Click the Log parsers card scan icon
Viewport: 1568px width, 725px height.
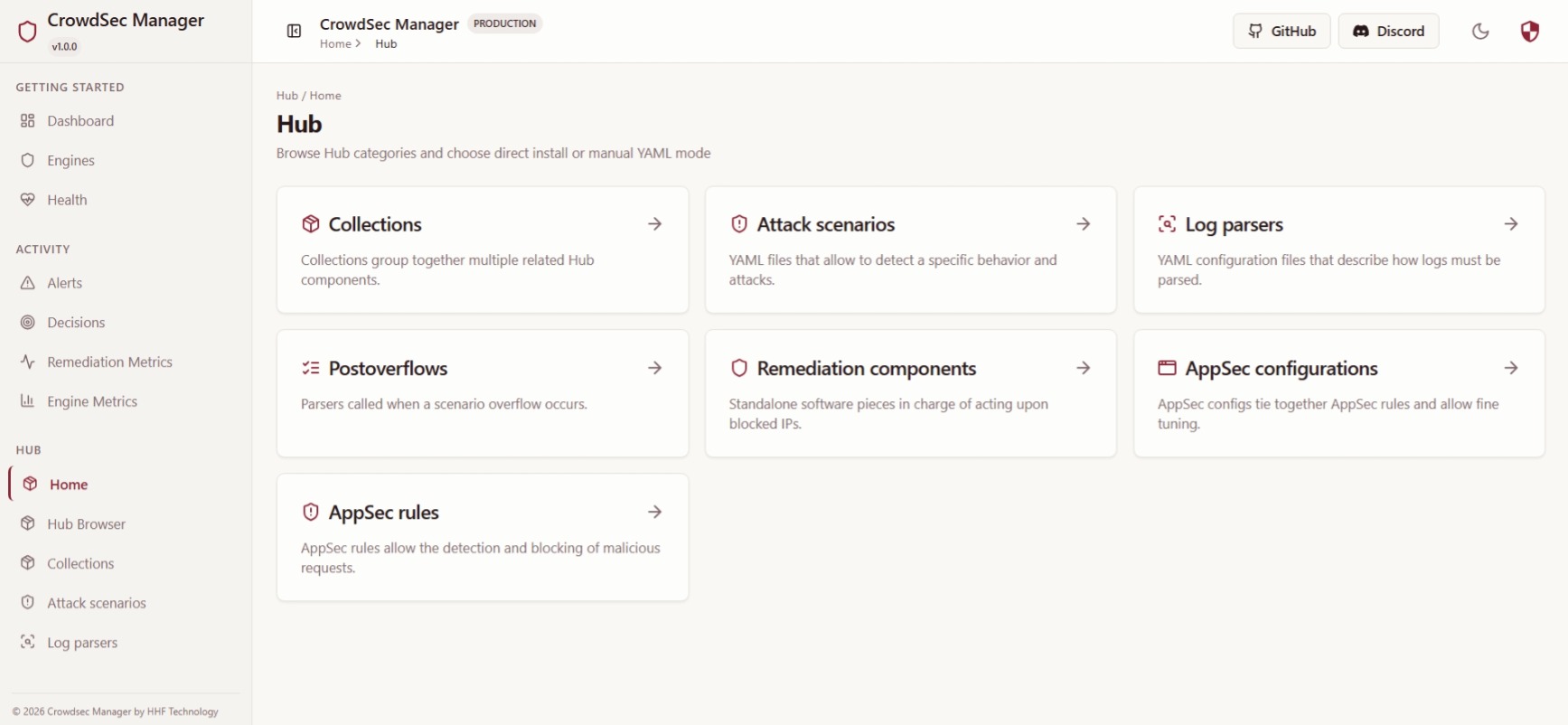point(1167,224)
